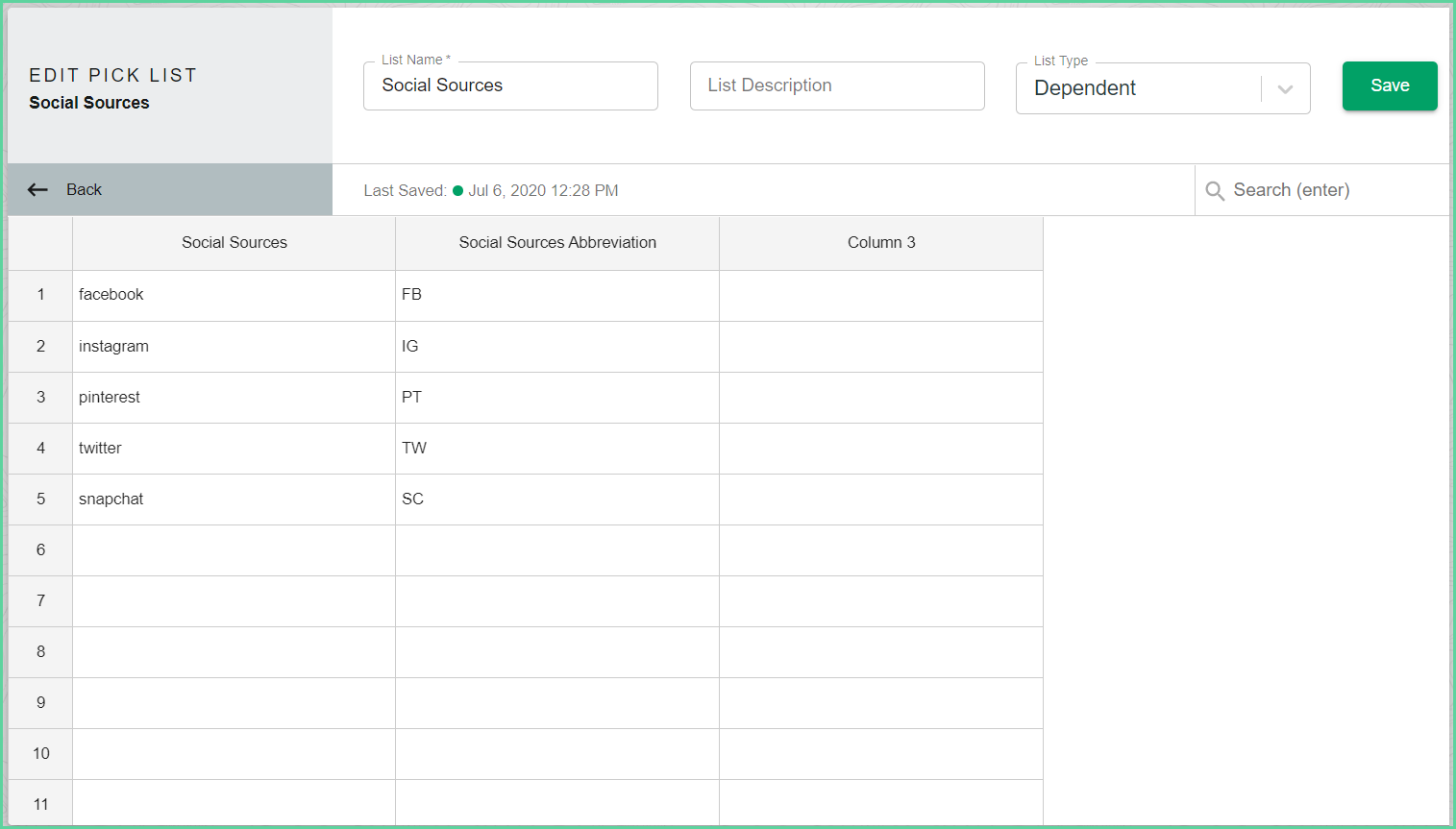The width and height of the screenshot is (1456, 829).
Task: Click the Dependent list type value
Action: [1085, 88]
